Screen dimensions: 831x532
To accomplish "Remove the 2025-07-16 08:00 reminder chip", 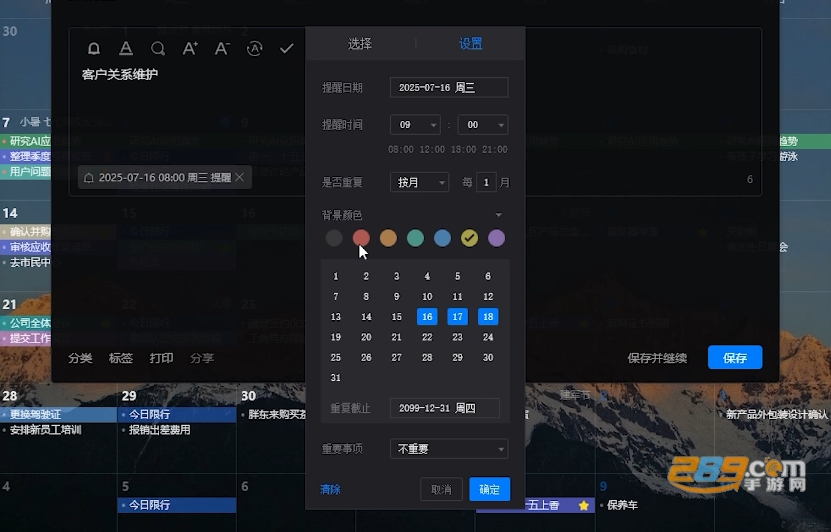I will (x=240, y=177).
